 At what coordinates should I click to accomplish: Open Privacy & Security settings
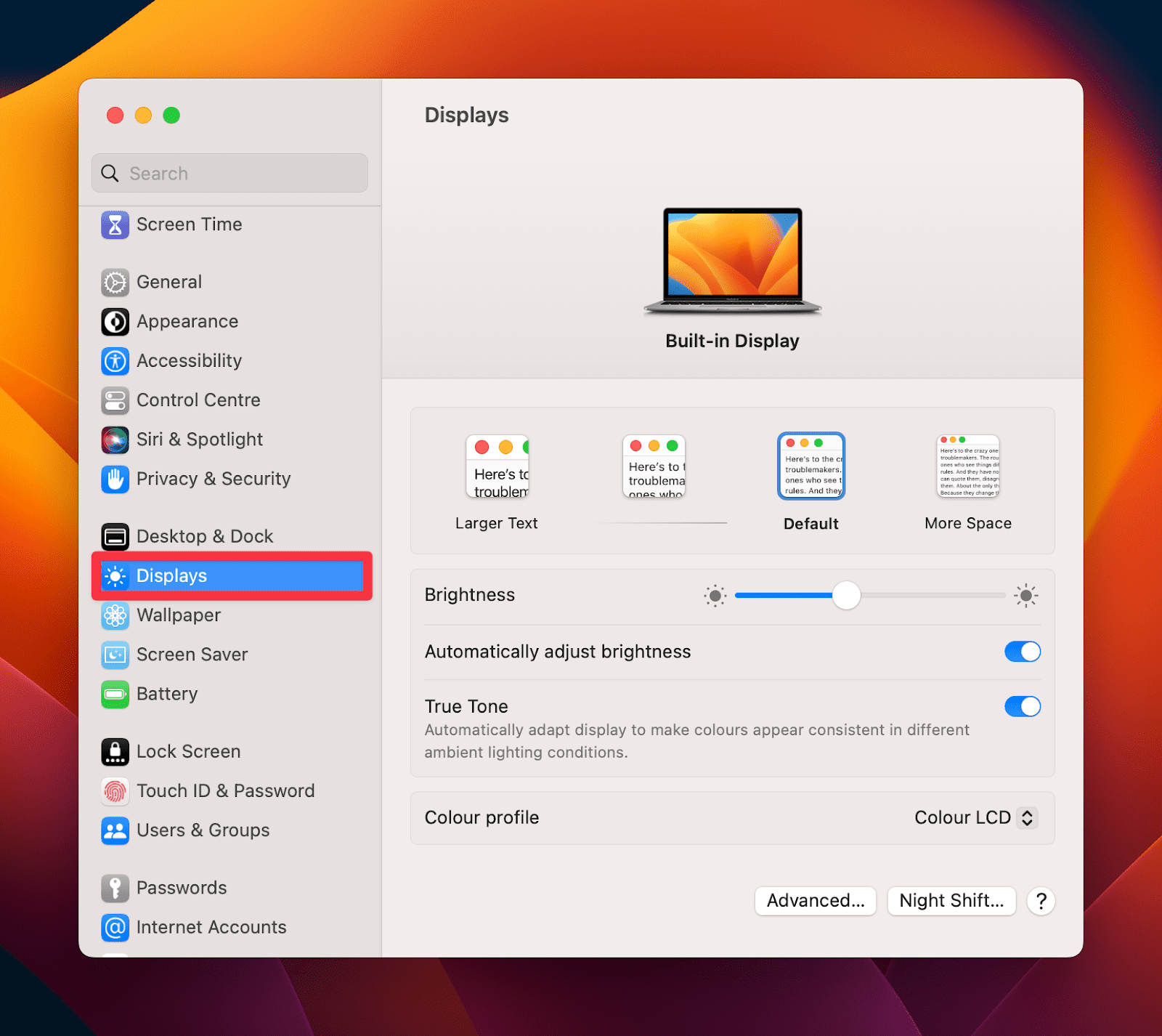pyautogui.click(x=213, y=478)
